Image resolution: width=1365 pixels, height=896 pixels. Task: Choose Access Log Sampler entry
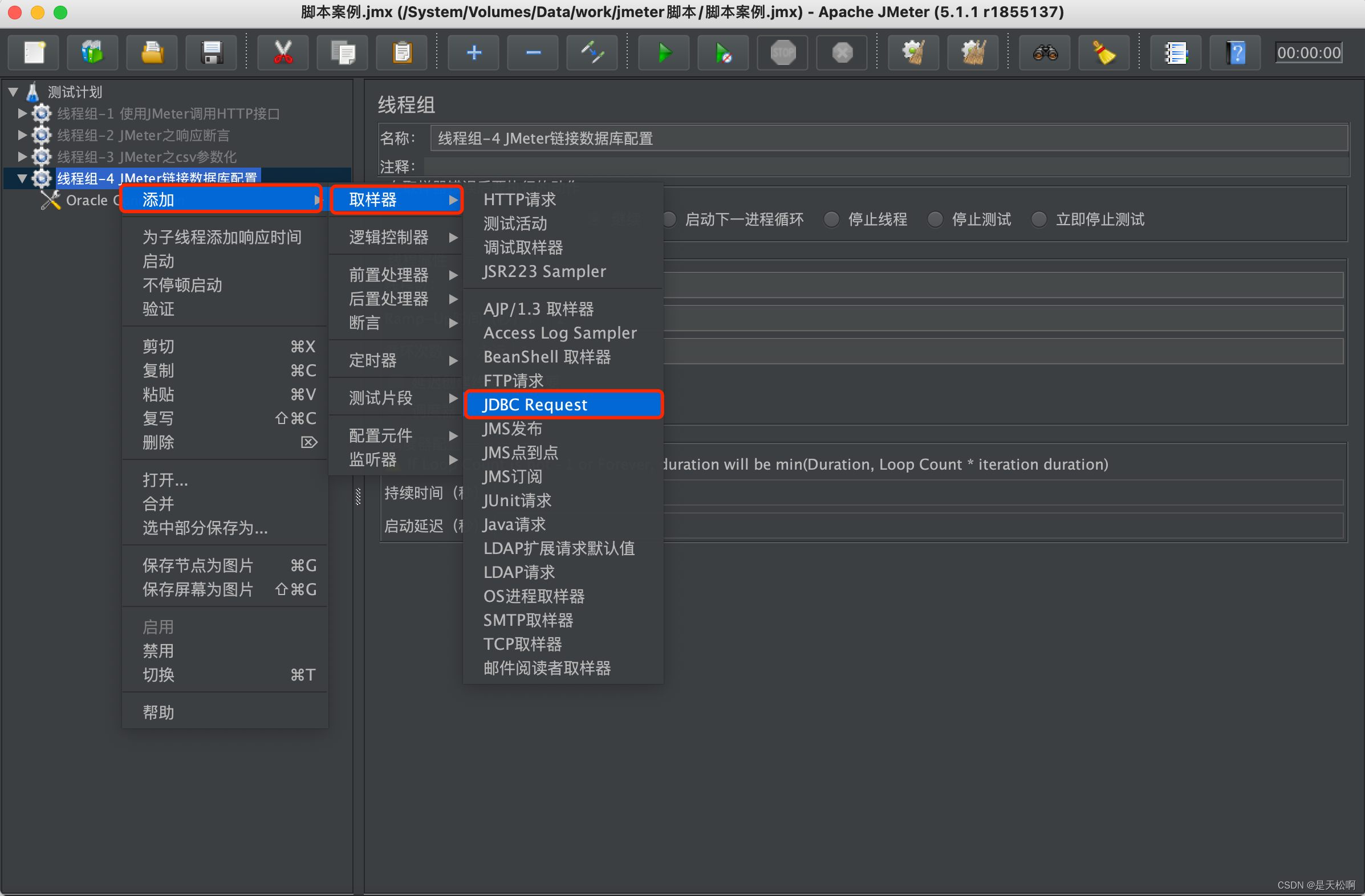point(564,333)
